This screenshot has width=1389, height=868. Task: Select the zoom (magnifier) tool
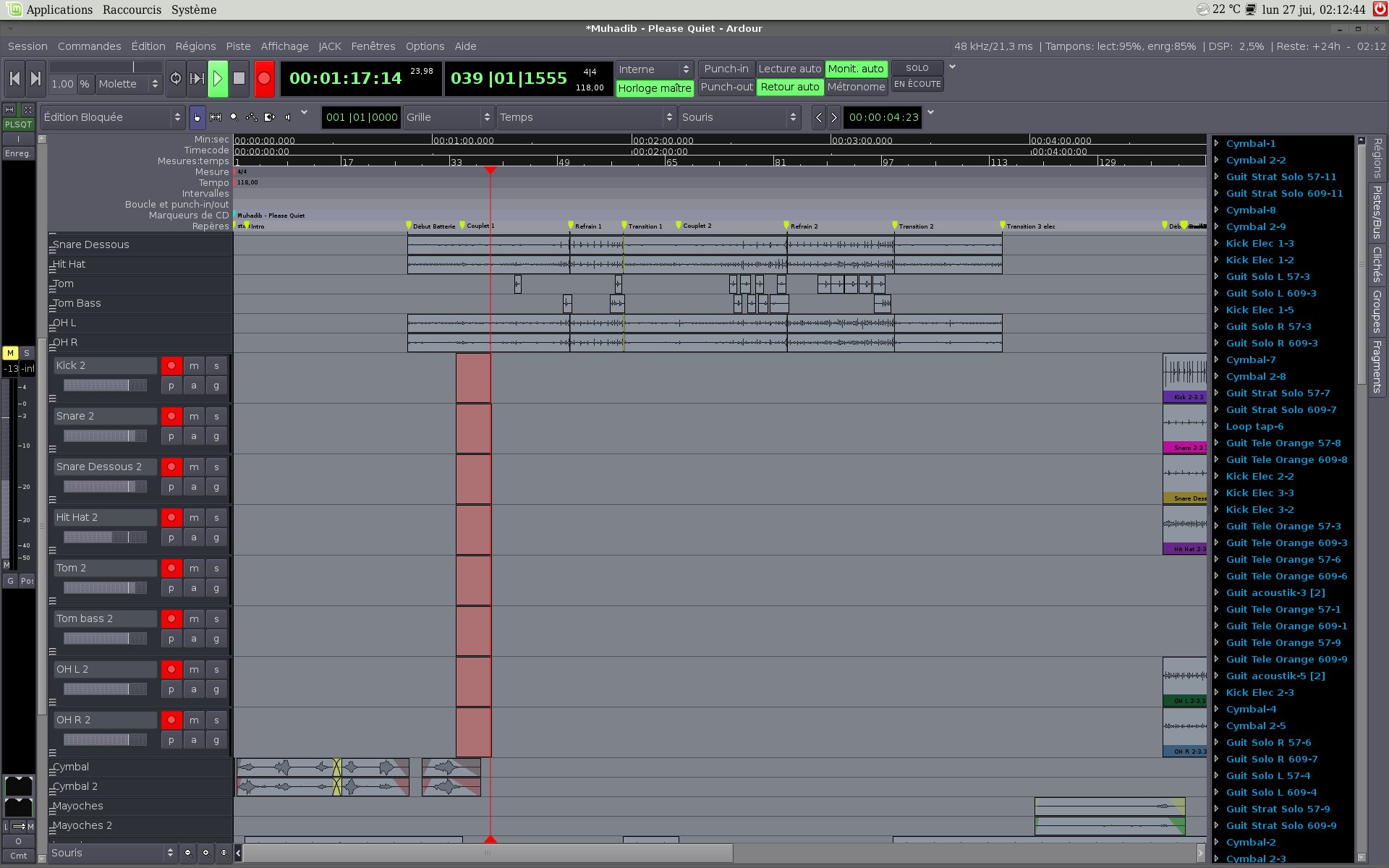tap(234, 117)
